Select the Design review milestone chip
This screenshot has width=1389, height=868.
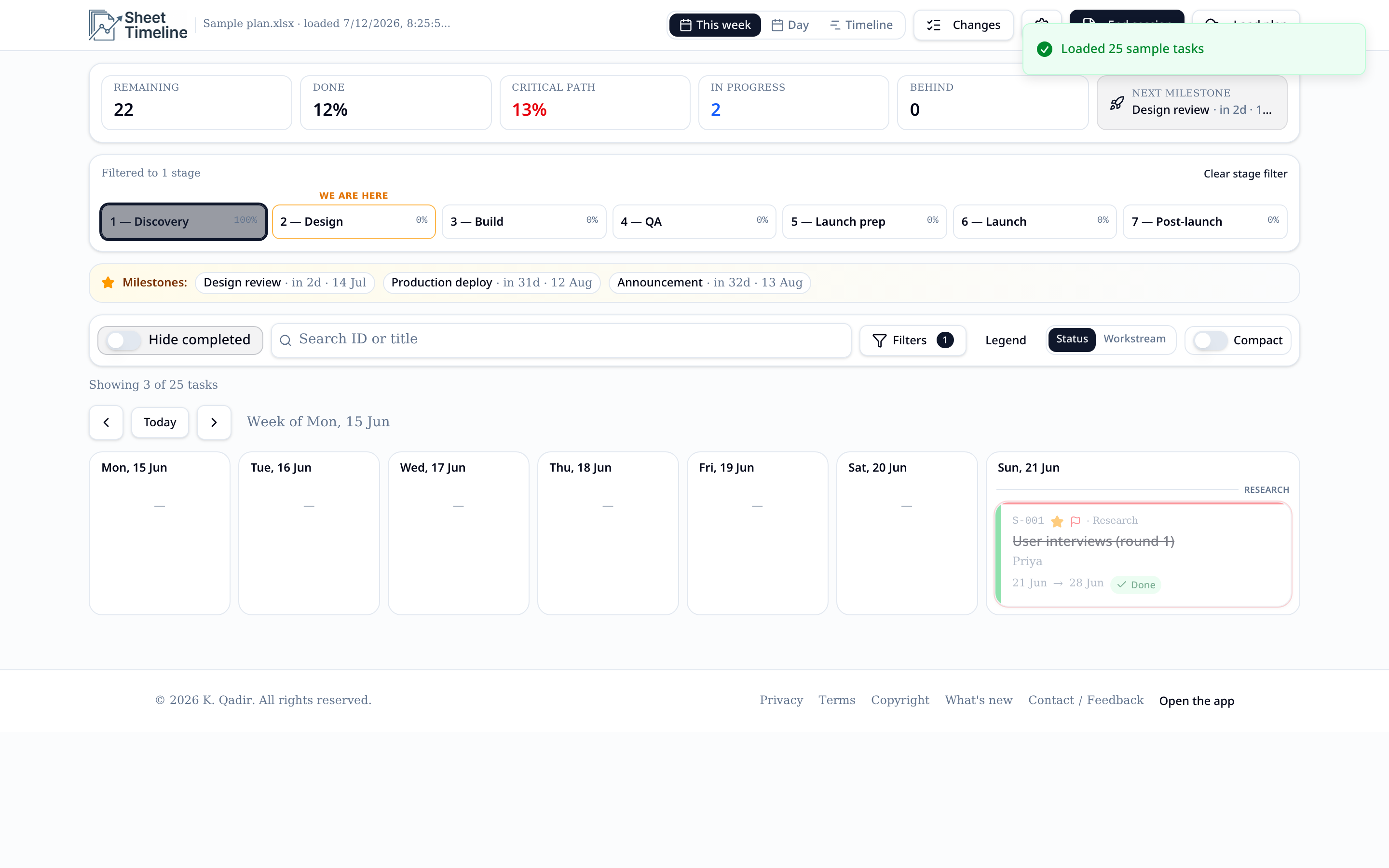tap(285, 283)
